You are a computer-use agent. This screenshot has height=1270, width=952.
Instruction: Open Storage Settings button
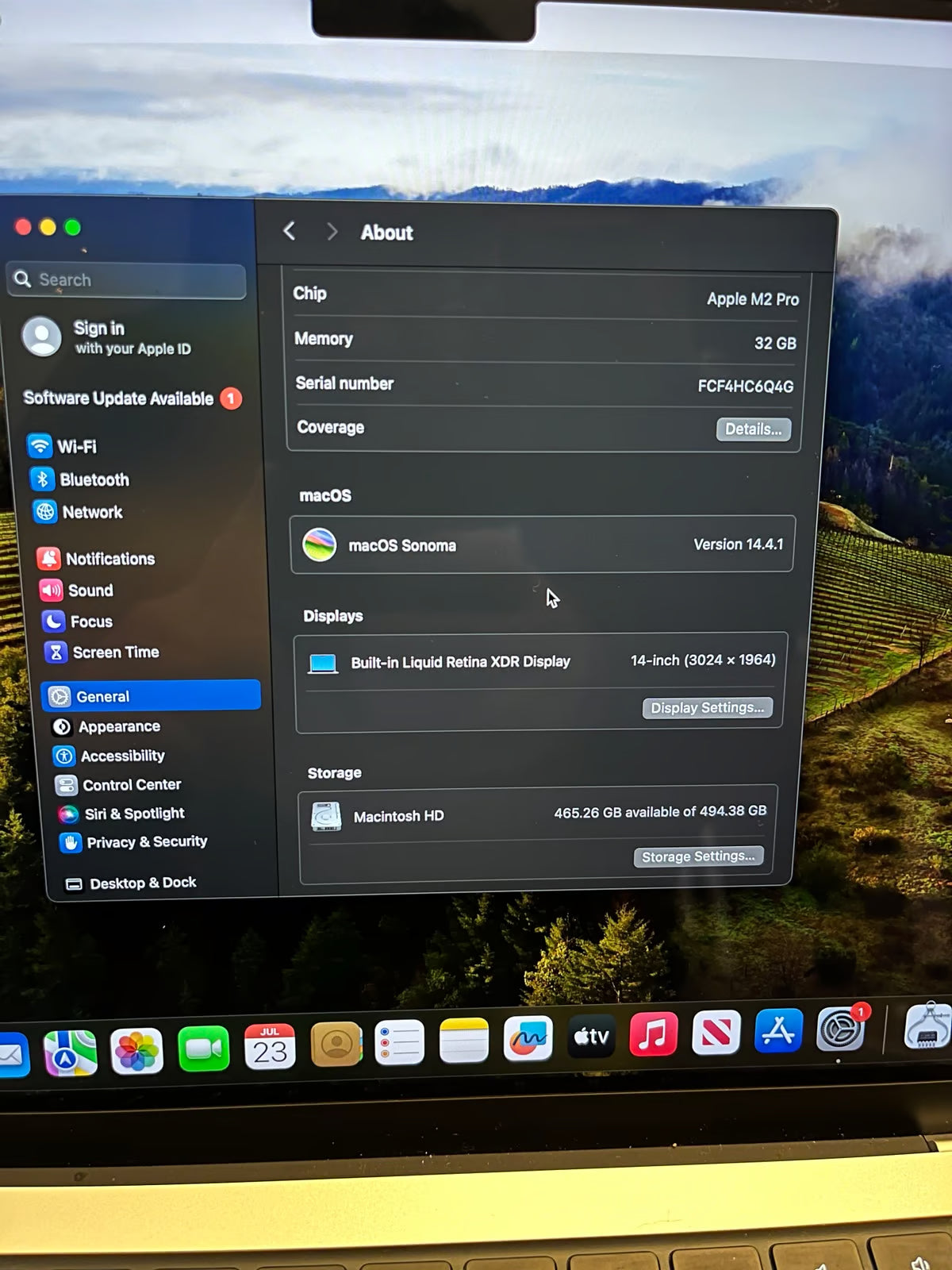[x=698, y=856]
